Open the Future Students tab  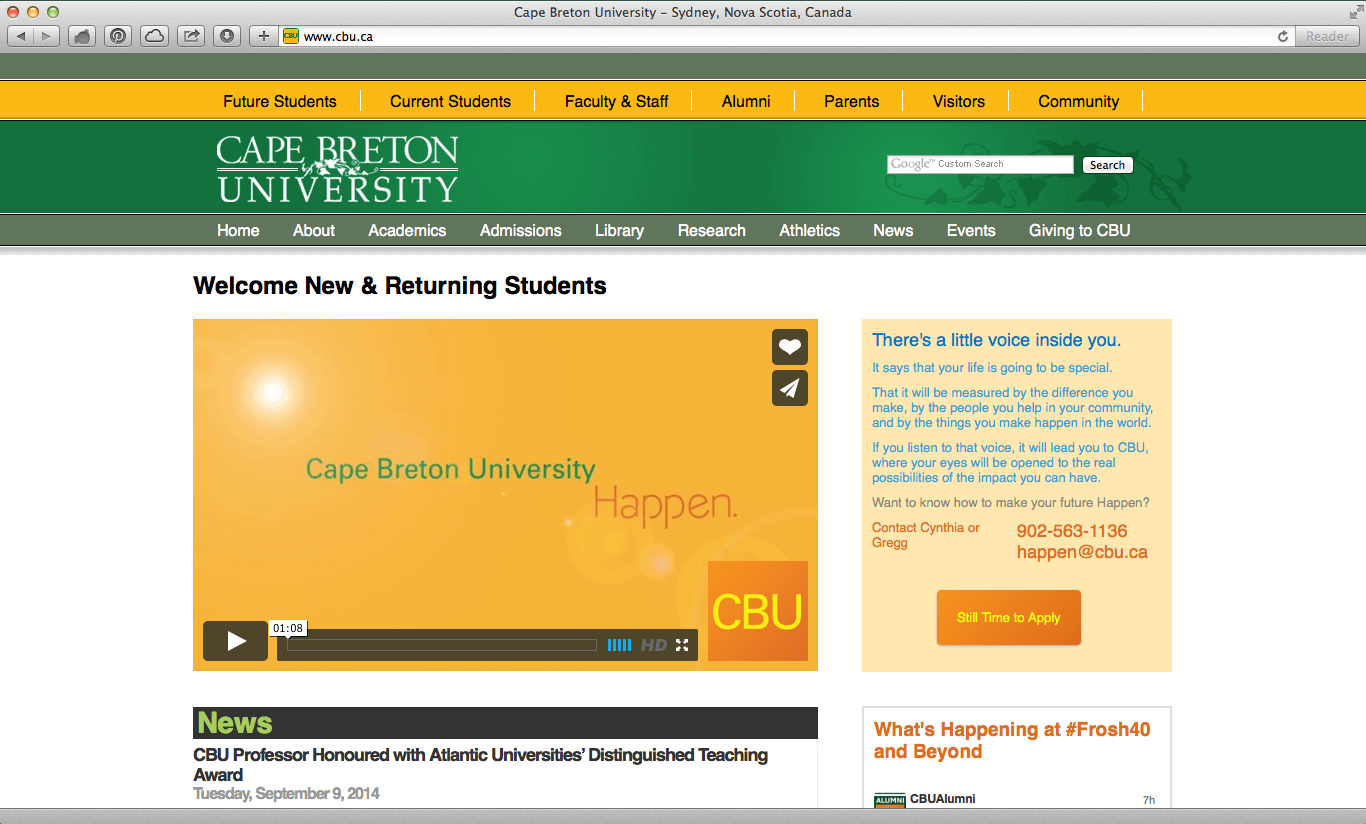point(280,101)
